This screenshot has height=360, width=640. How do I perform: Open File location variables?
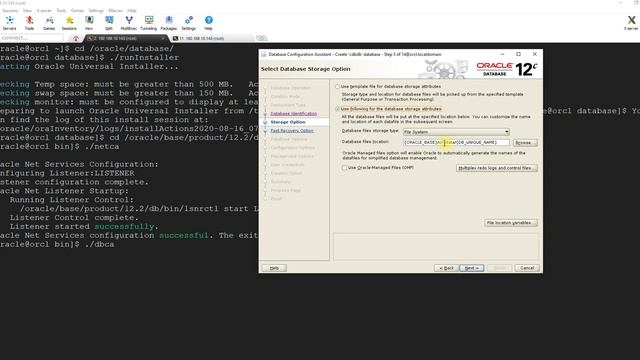point(510,223)
